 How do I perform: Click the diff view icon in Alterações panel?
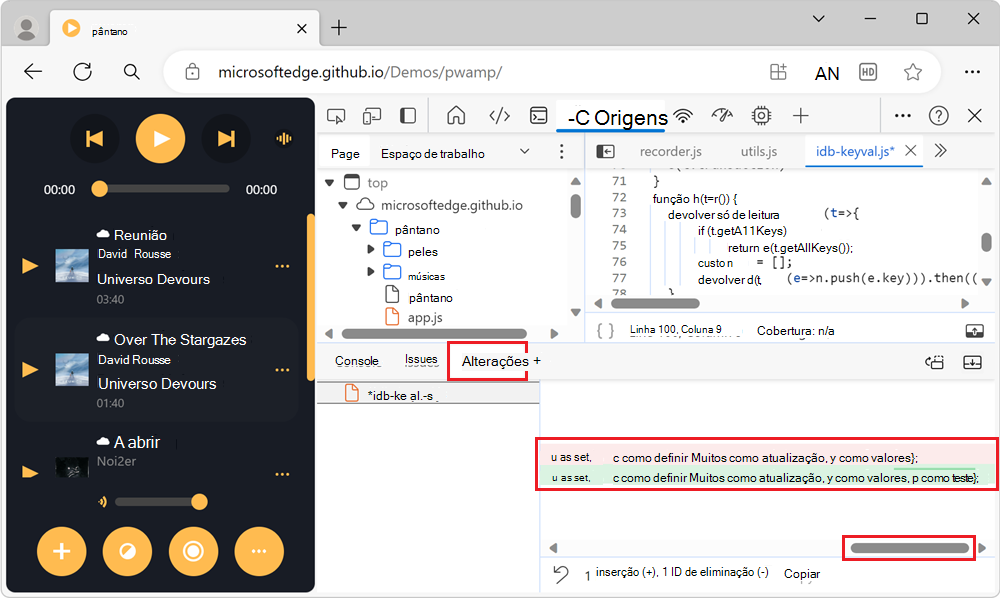click(934, 363)
